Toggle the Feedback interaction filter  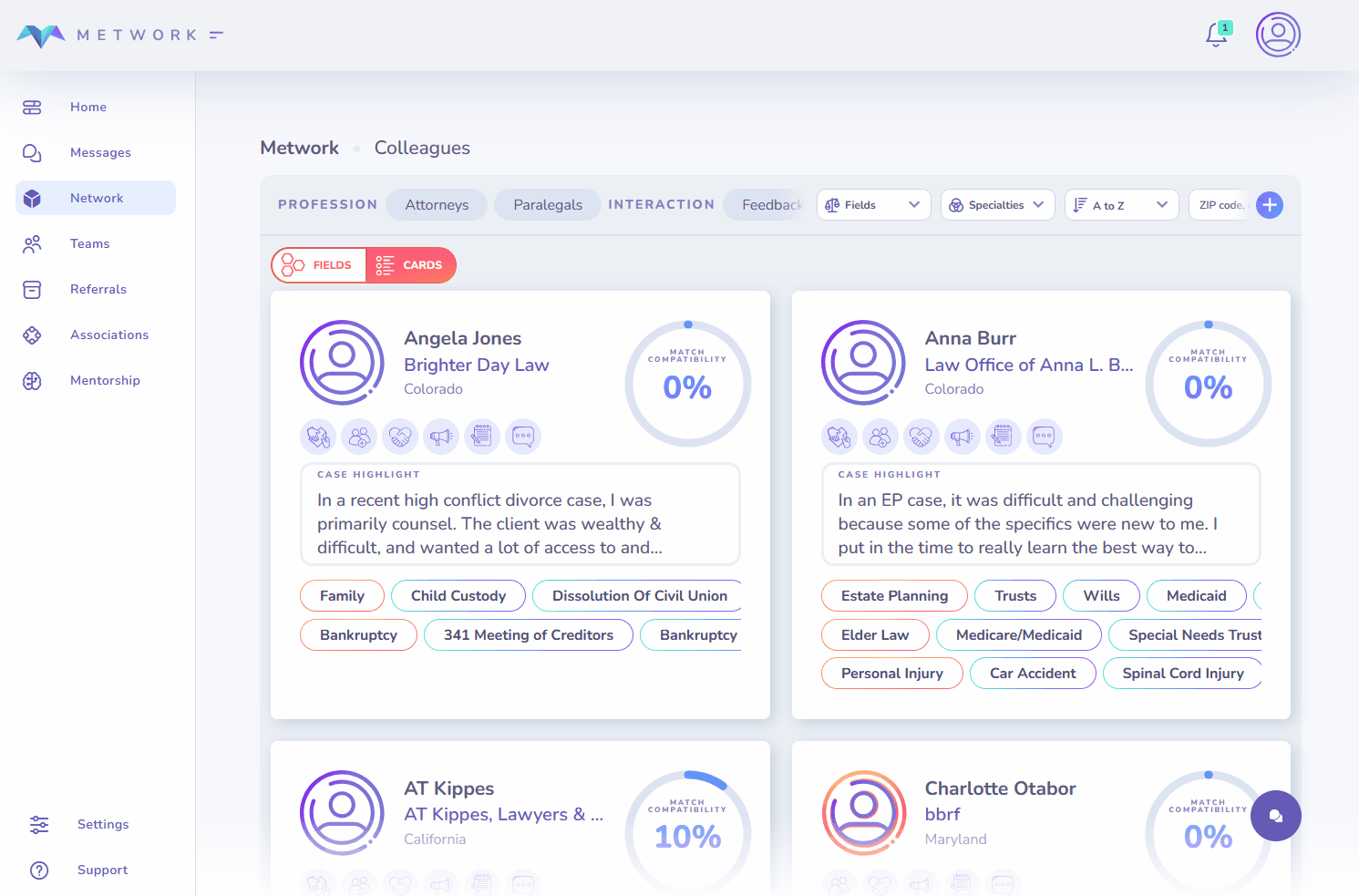point(766,205)
